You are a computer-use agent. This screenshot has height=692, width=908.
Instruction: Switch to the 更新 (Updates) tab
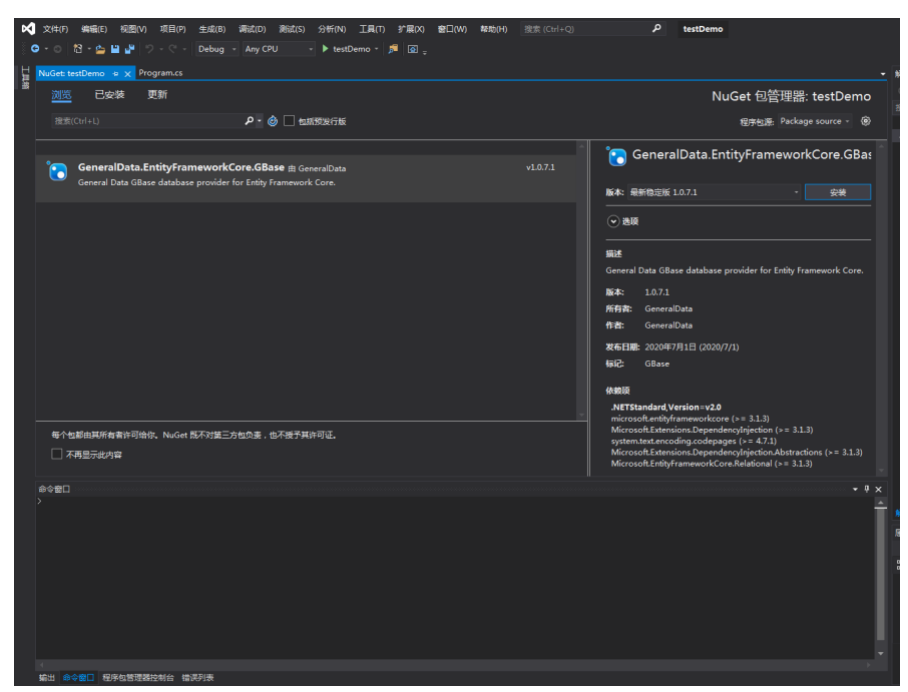(x=157, y=94)
